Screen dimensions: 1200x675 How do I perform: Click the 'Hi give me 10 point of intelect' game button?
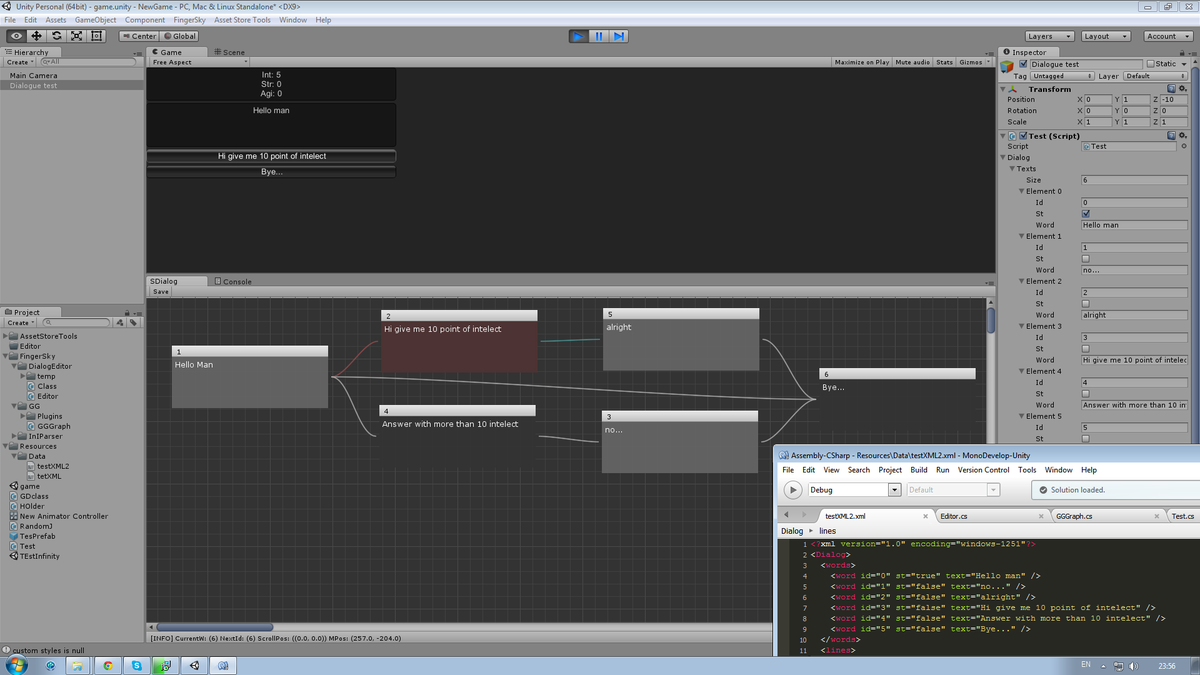click(x=271, y=156)
